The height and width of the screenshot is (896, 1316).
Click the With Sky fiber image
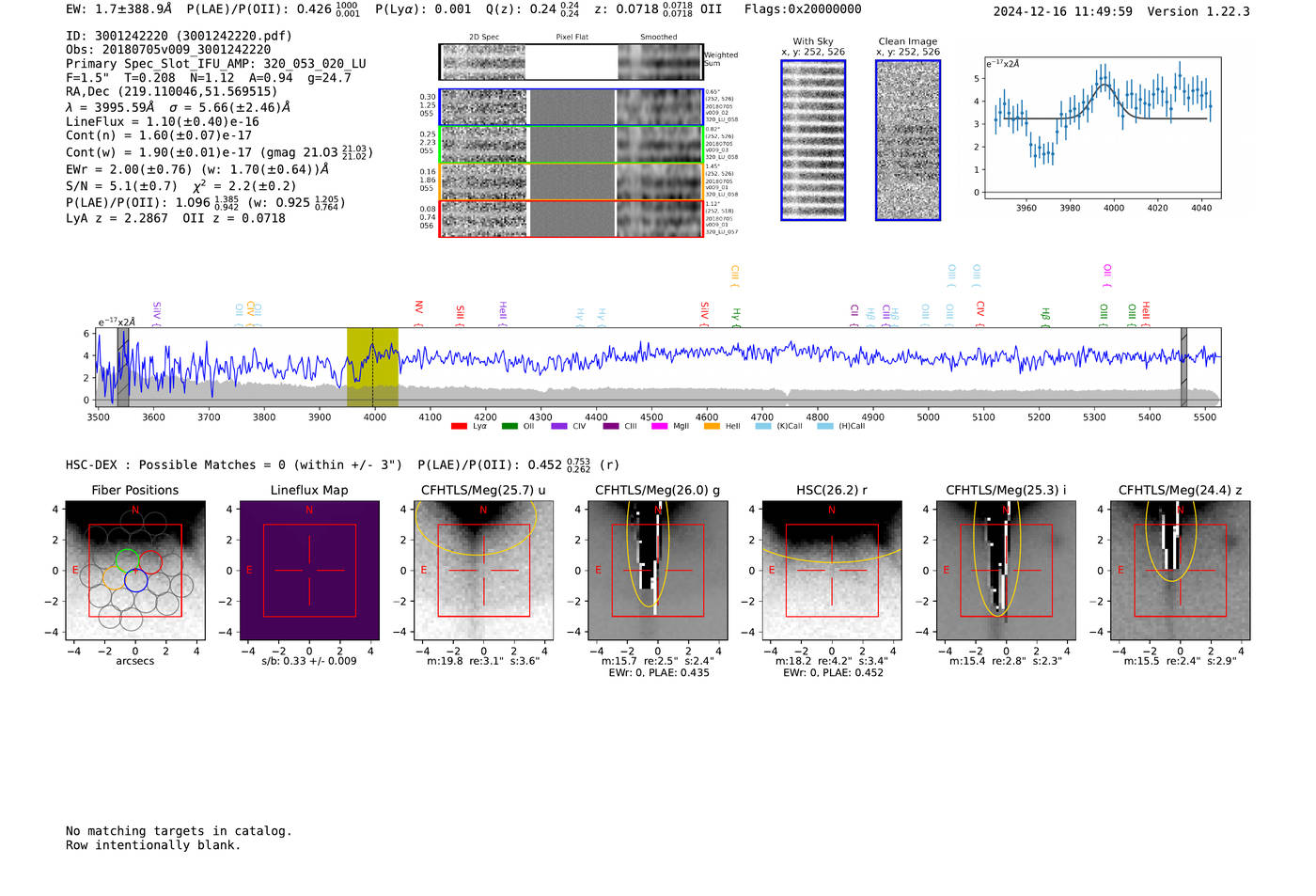[x=813, y=140]
